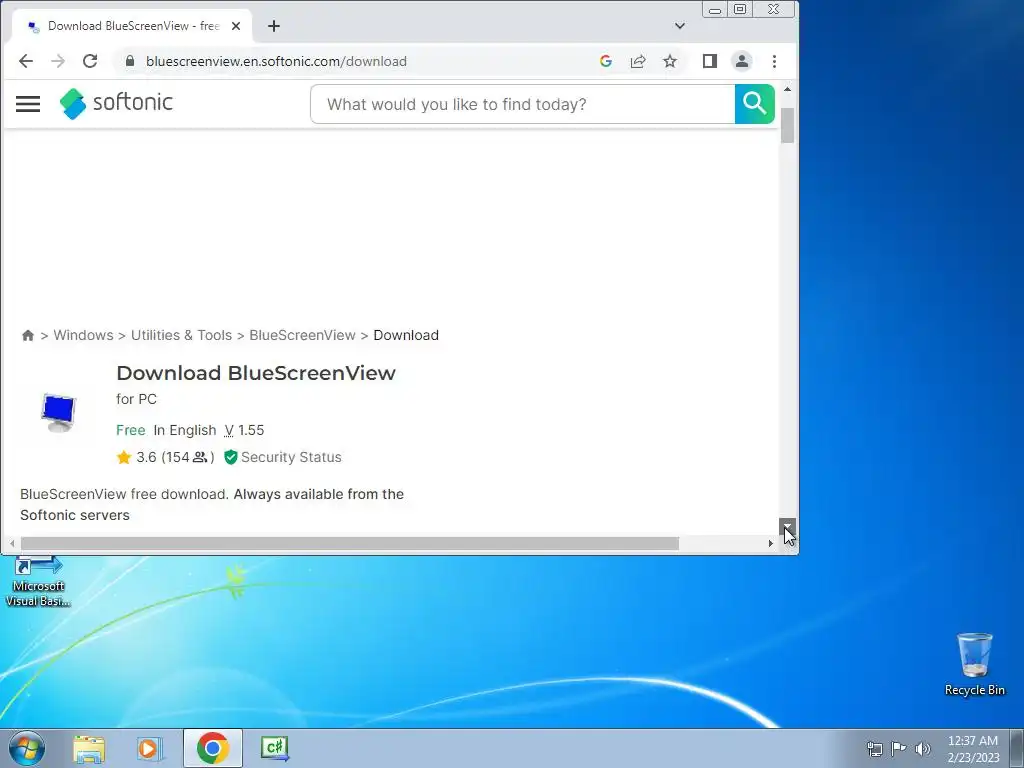Go back with the browser back arrow
Image resolution: width=1024 pixels, height=768 pixels.
point(25,61)
